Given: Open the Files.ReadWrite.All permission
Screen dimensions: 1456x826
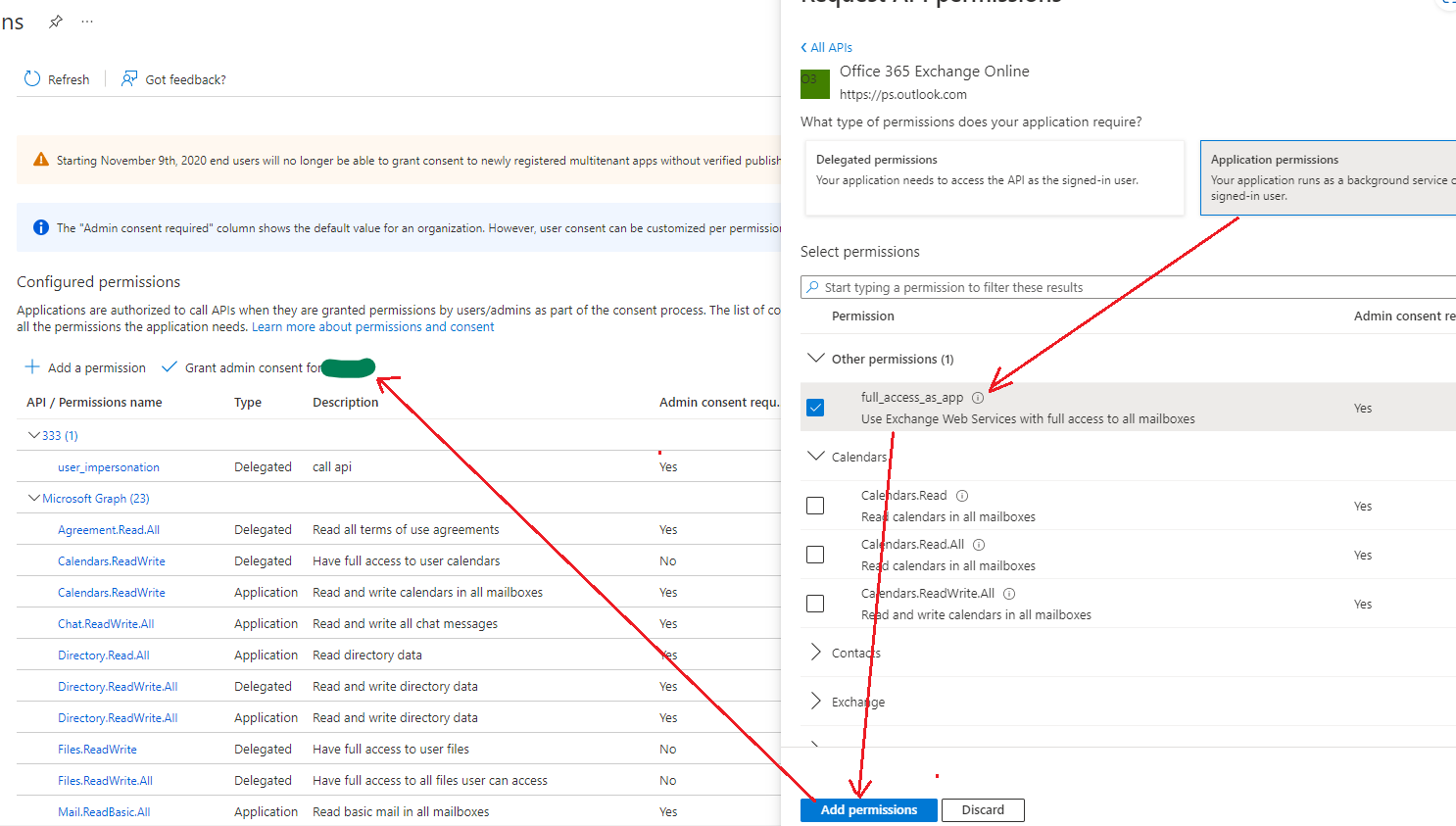Looking at the screenshot, I should click(105, 781).
